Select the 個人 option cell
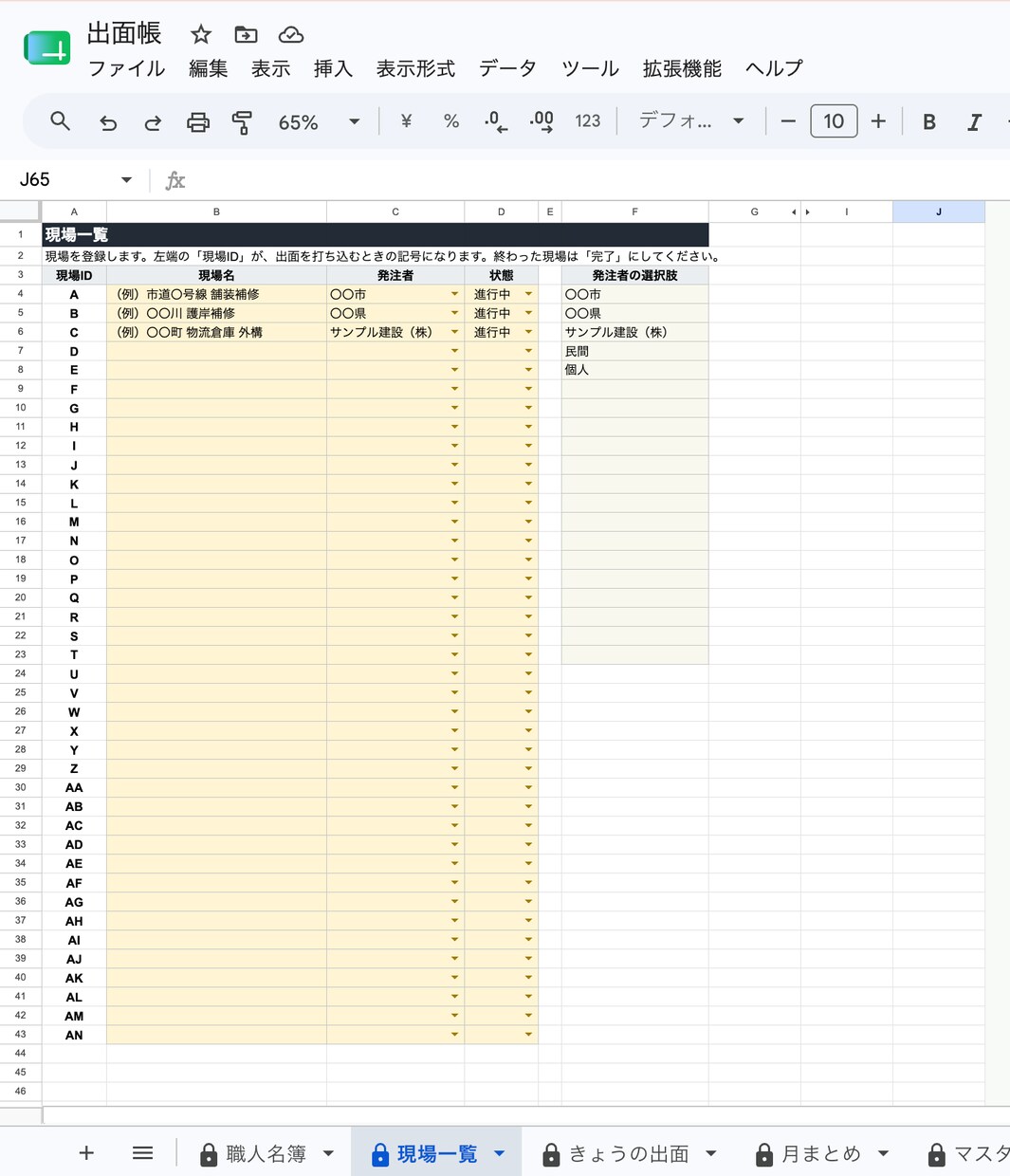 pyautogui.click(x=634, y=371)
